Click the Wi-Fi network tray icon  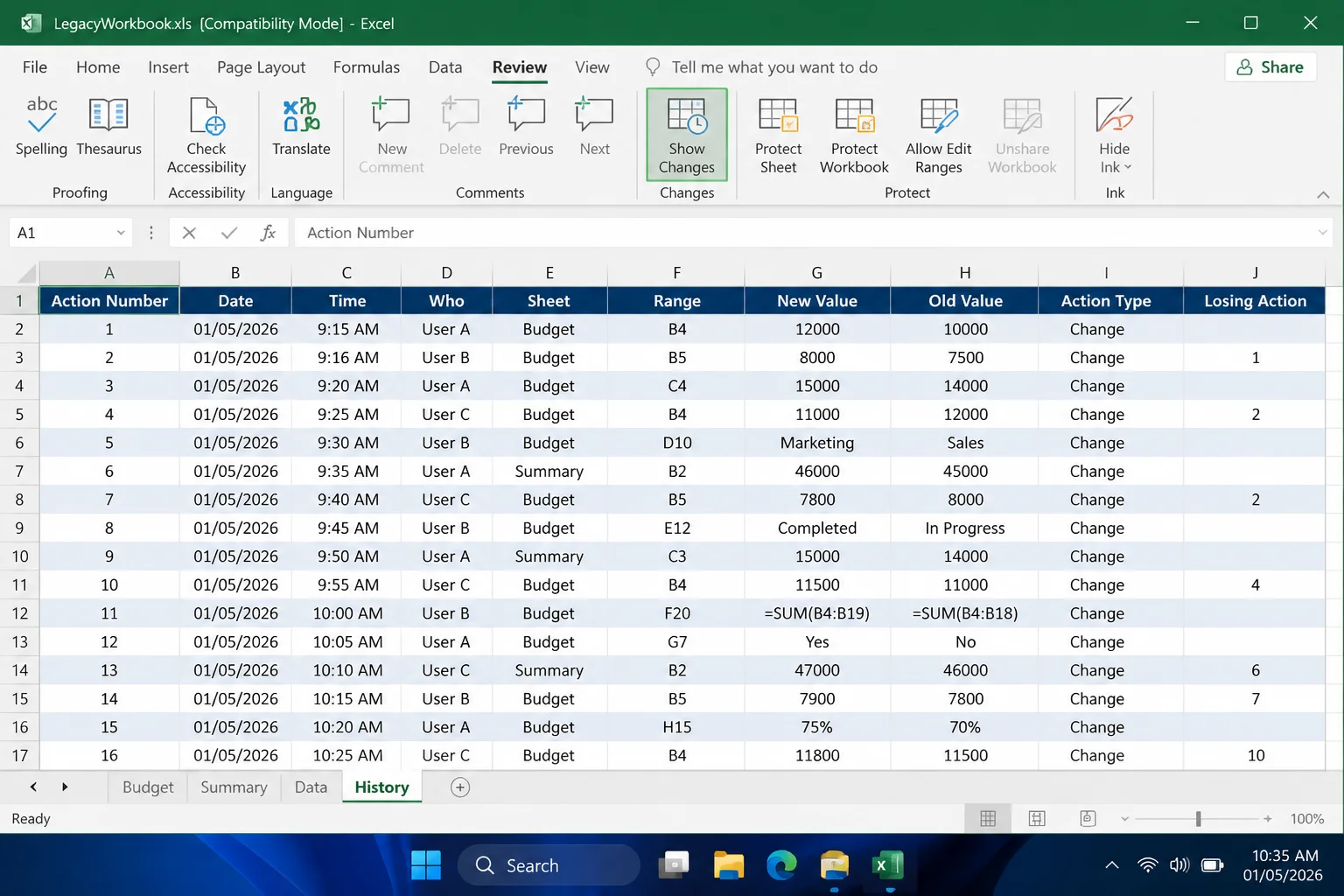tap(1147, 865)
